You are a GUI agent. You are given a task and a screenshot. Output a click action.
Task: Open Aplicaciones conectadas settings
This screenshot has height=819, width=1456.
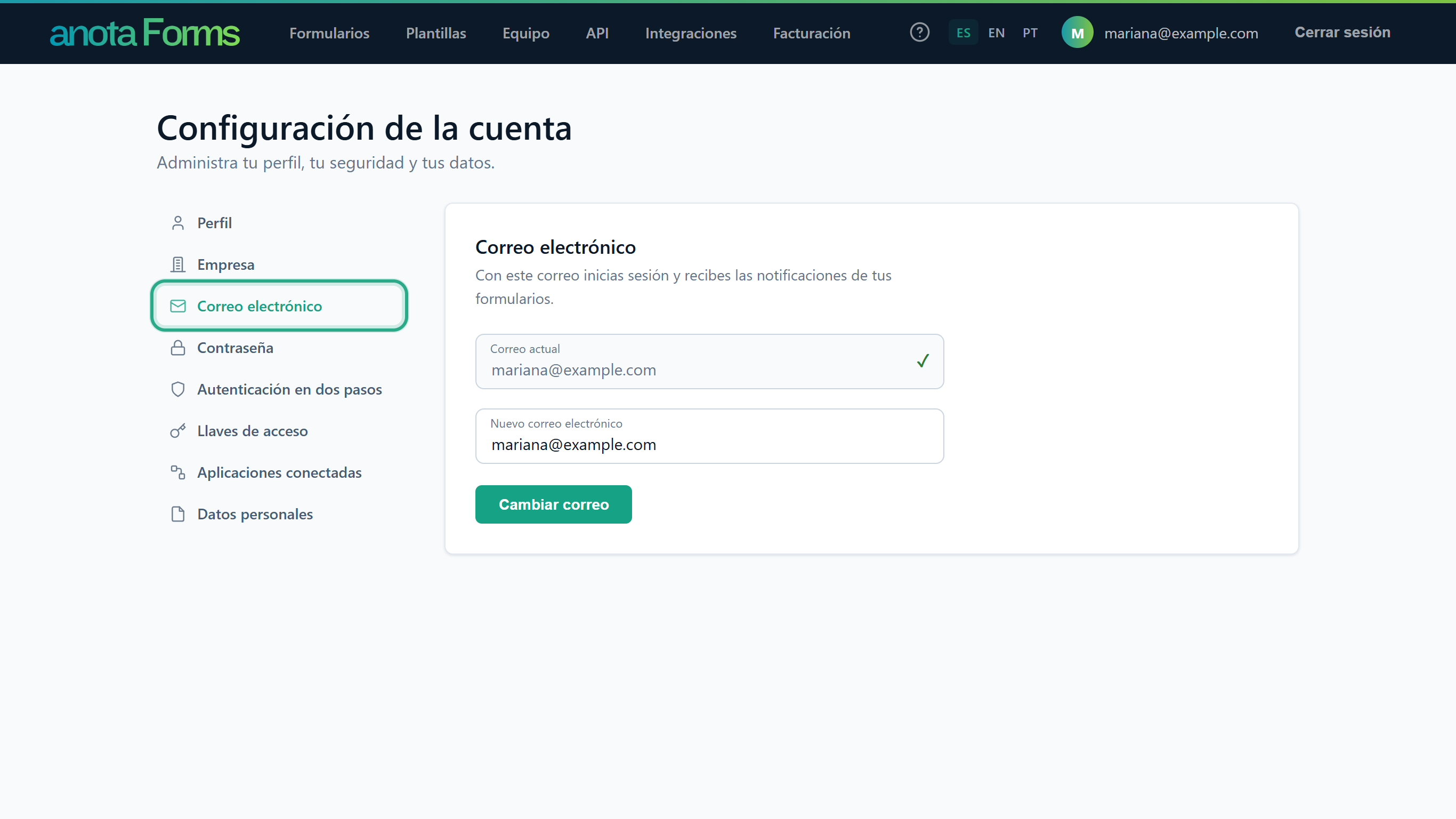[279, 472]
